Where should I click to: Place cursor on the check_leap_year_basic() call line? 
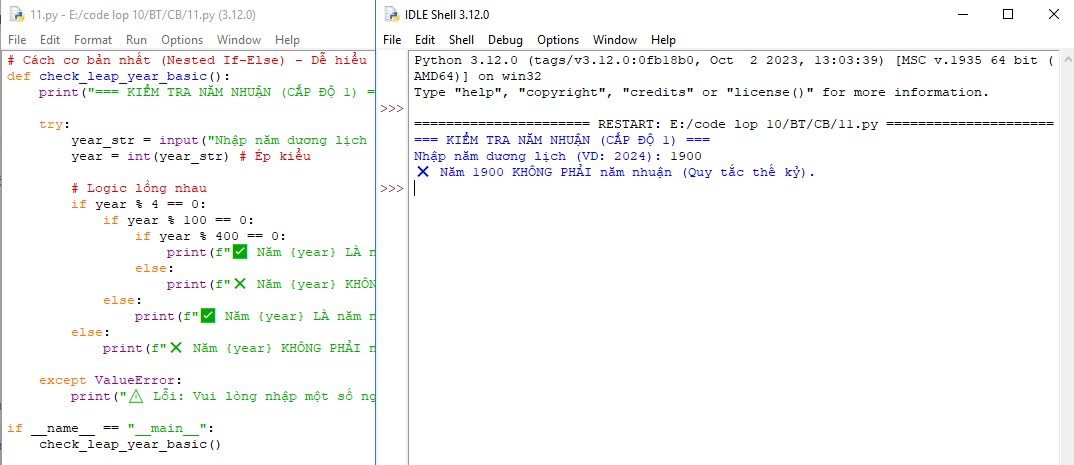tap(129, 444)
